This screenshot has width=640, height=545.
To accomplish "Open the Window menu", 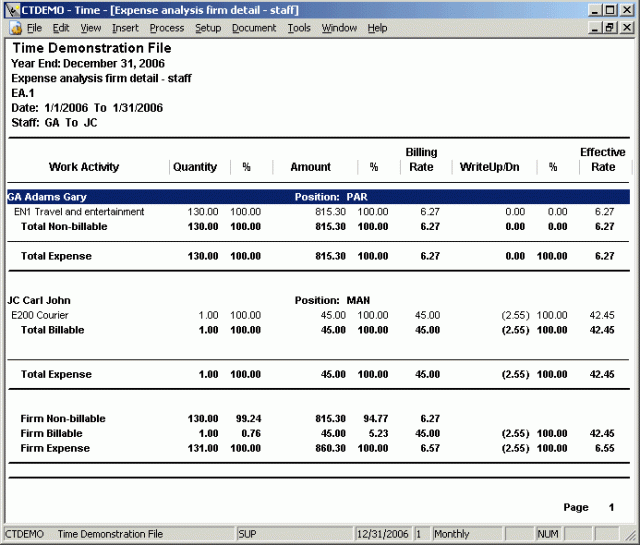I will point(339,28).
